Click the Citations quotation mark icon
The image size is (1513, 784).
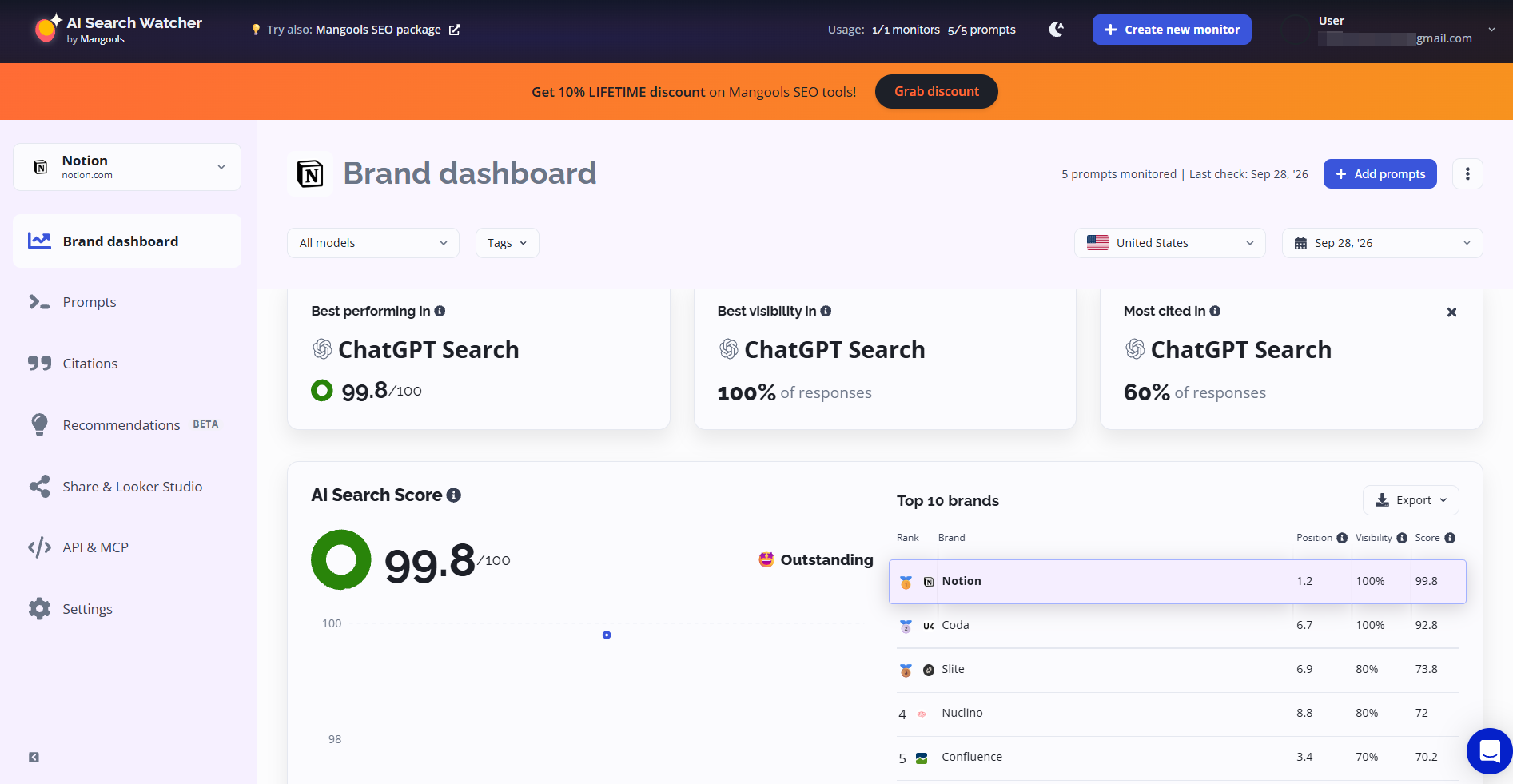[39, 364]
